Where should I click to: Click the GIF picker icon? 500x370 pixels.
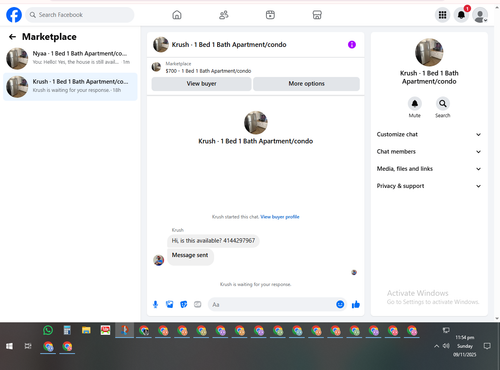[x=198, y=304]
